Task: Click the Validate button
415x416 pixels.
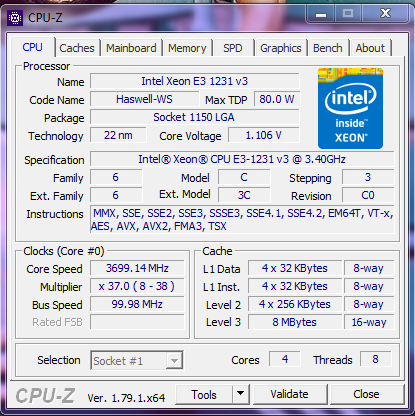Action: click(289, 395)
